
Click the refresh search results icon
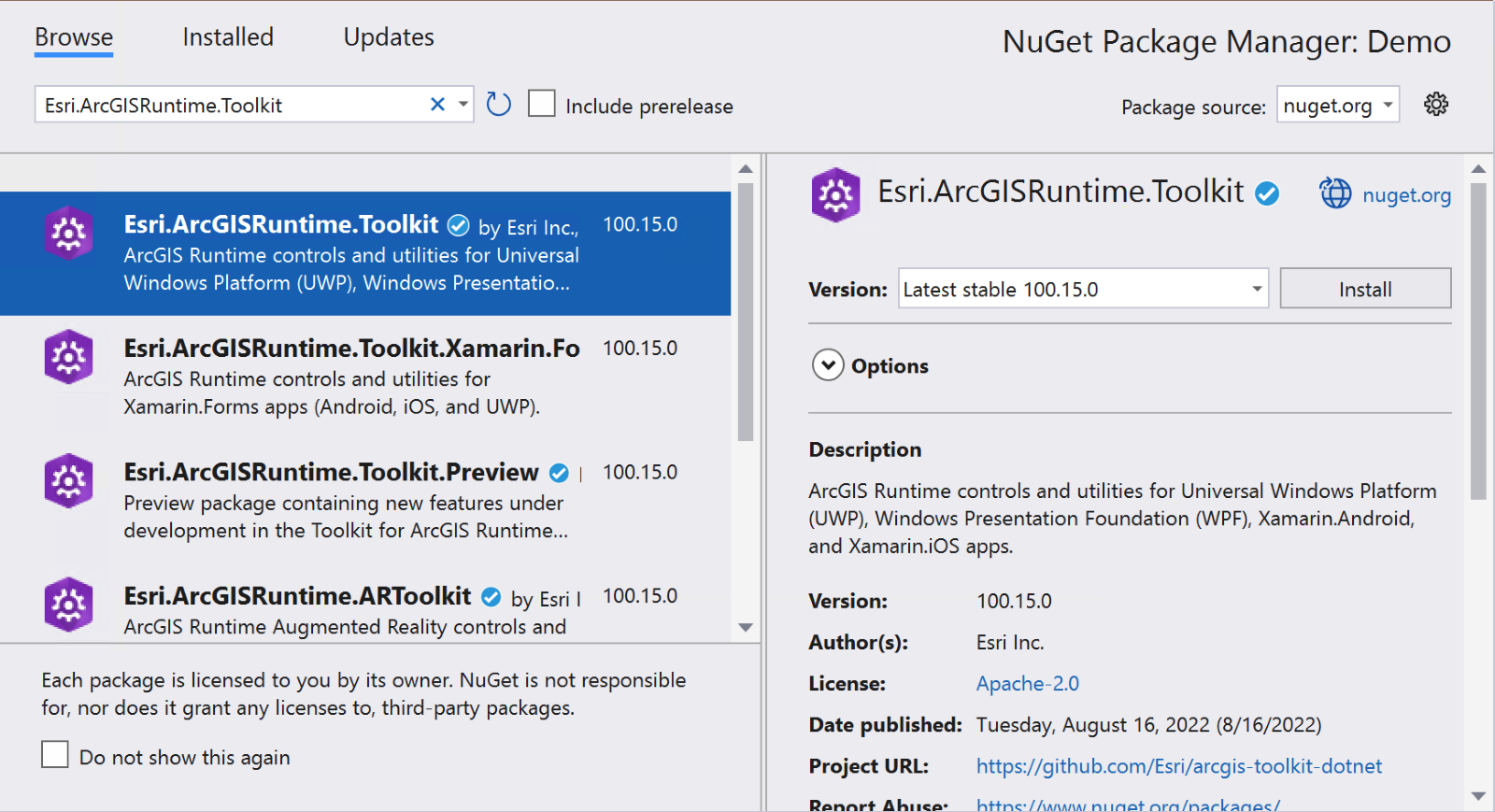(499, 105)
